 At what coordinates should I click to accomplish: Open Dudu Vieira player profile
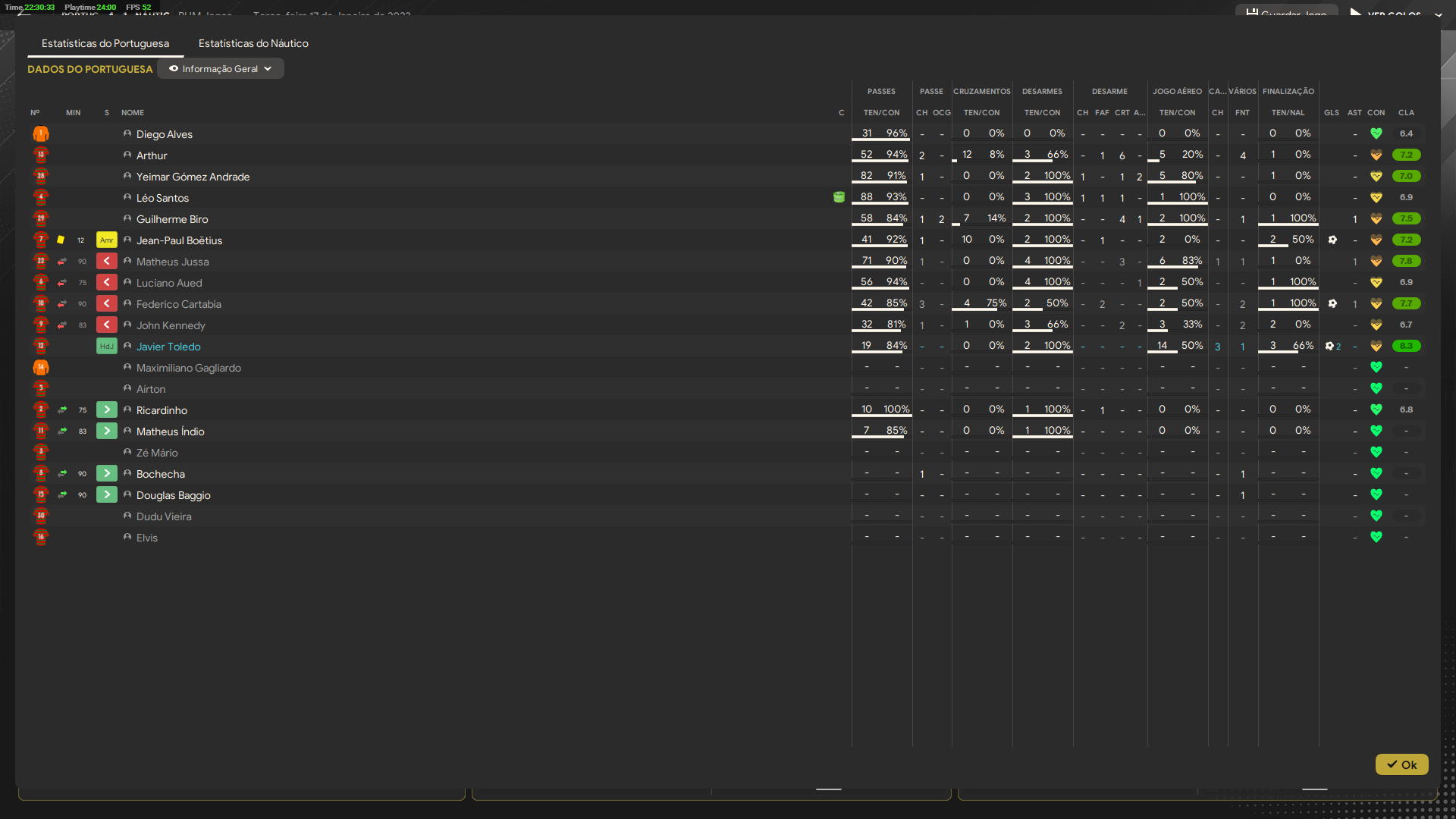(x=164, y=516)
